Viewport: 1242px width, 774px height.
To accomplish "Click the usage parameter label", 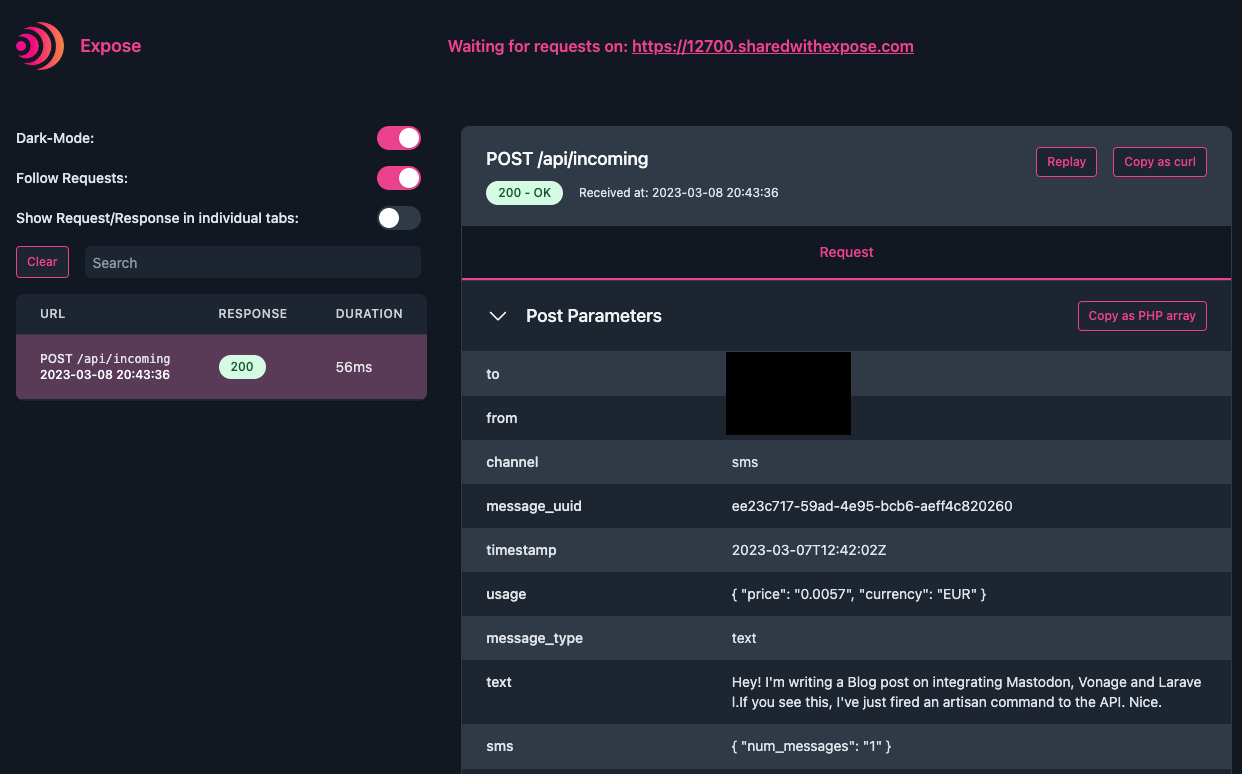I will coord(506,594).
